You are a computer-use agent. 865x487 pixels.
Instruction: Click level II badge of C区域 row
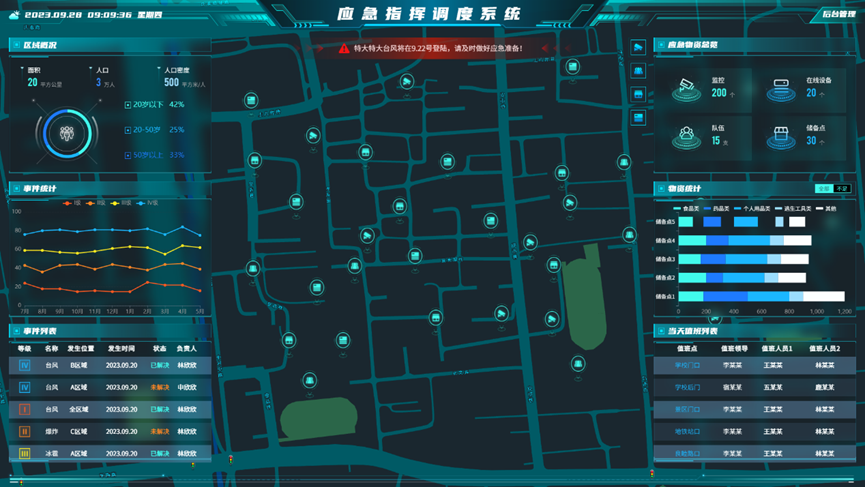coord(24,431)
